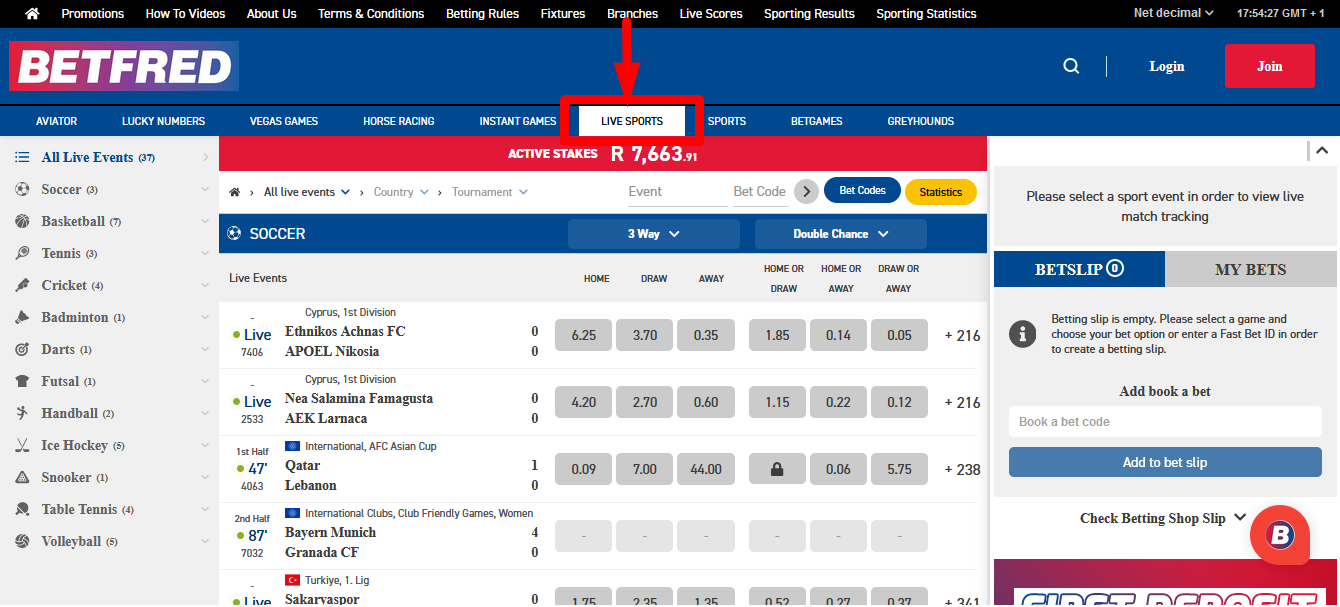This screenshot has height=607, width=1340.
Task: Open Promotions in top menu
Action: tap(93, 14)
